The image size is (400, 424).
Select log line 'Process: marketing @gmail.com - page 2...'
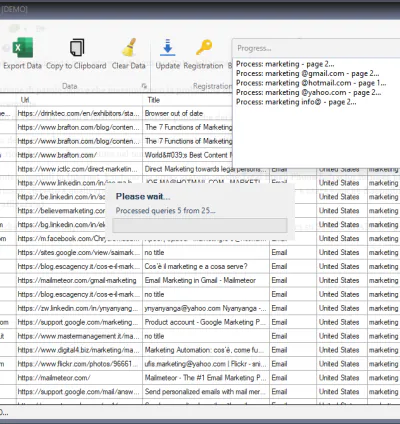pyautogui.click(x=307, y=73)
